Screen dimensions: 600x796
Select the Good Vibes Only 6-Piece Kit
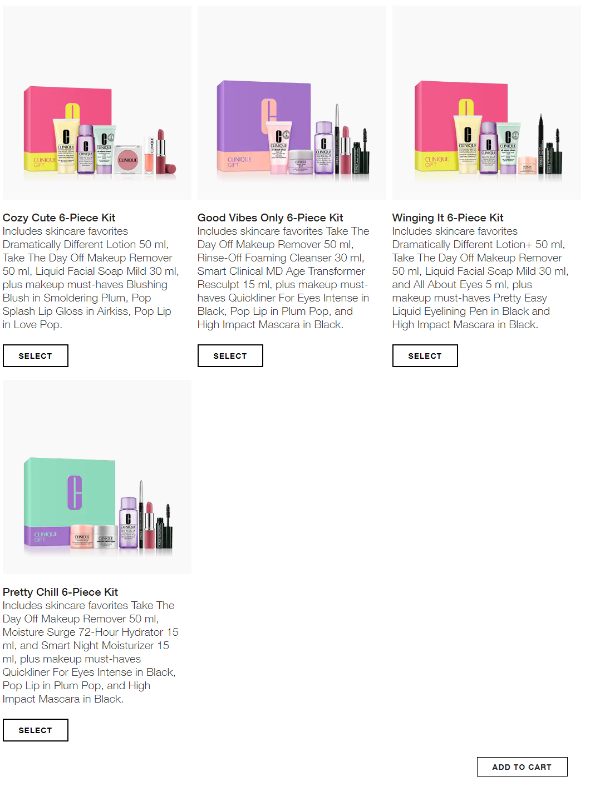click(x=230, y=355)
